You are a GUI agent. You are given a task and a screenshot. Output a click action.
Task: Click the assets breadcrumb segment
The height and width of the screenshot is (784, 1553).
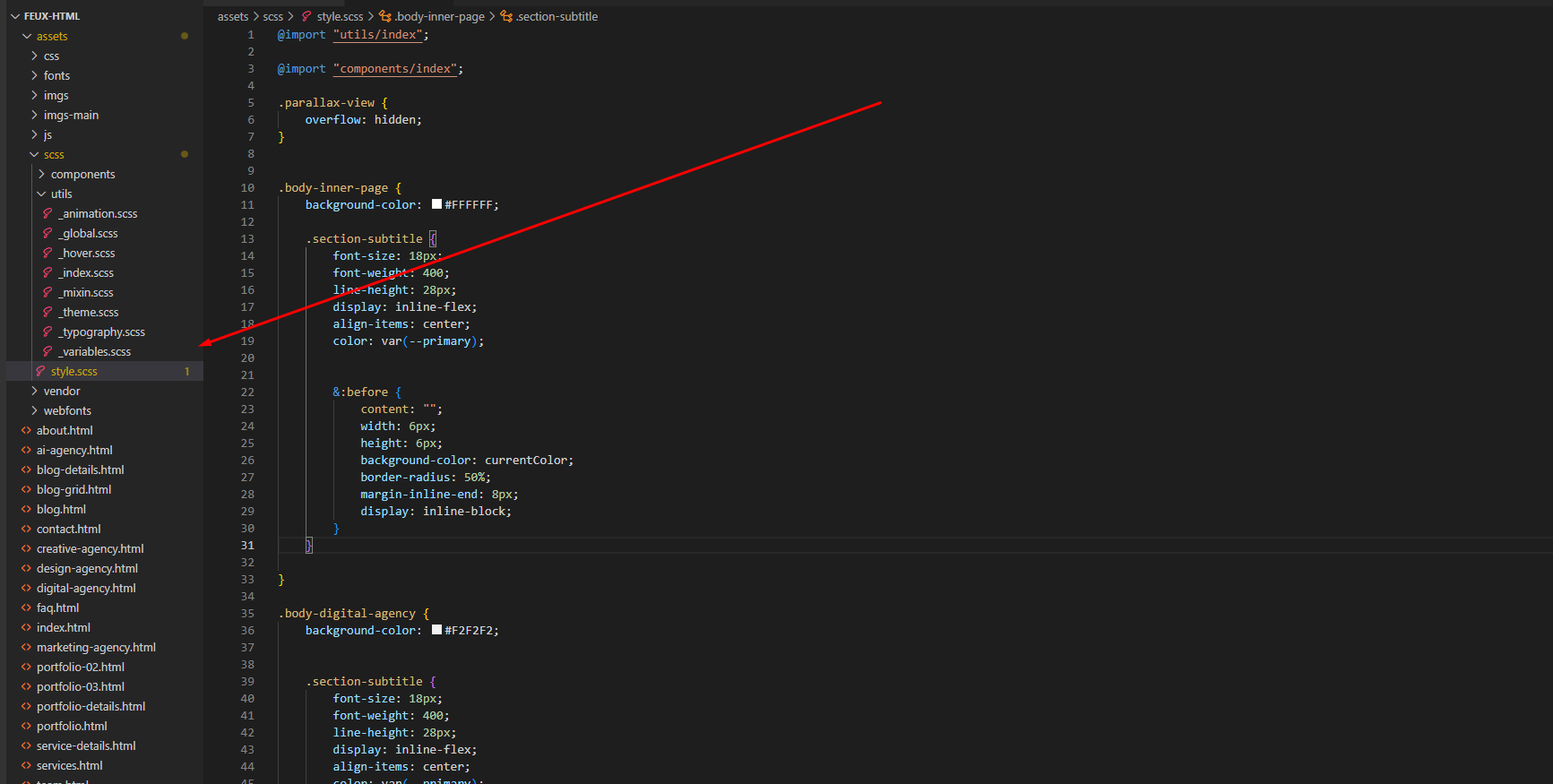[x=233, y=16]
